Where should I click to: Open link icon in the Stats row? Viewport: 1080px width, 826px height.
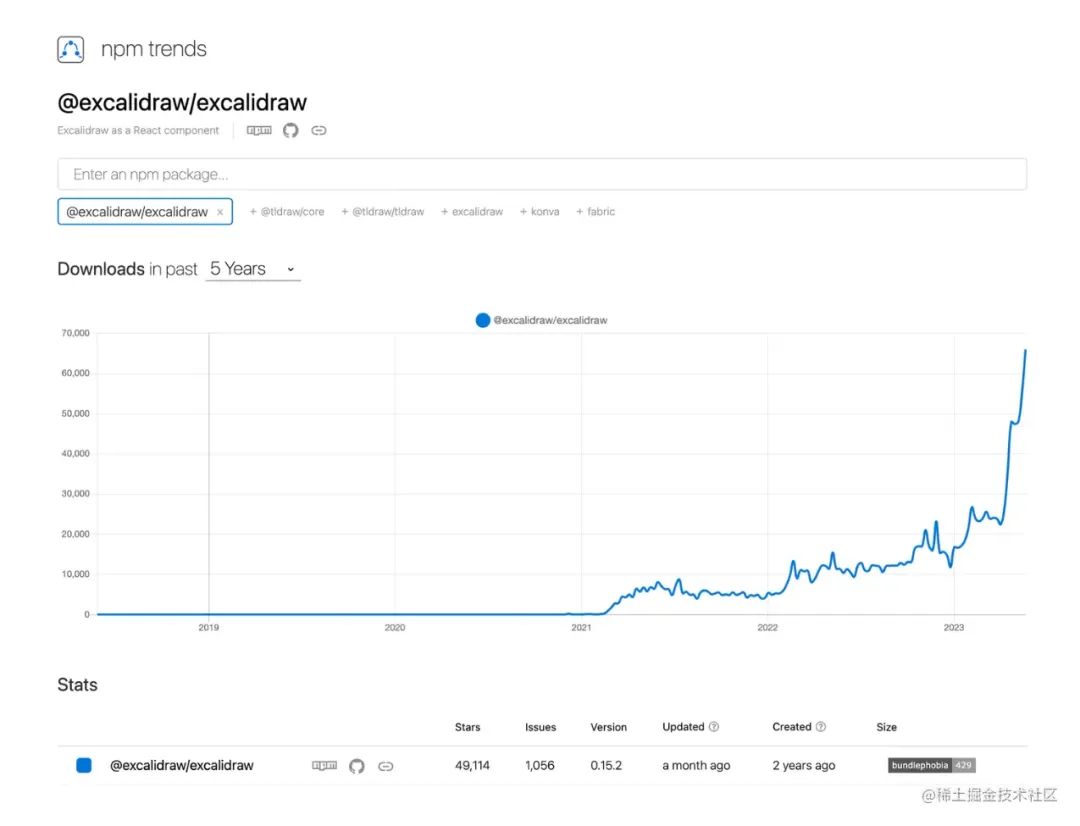tap(386, 766)
